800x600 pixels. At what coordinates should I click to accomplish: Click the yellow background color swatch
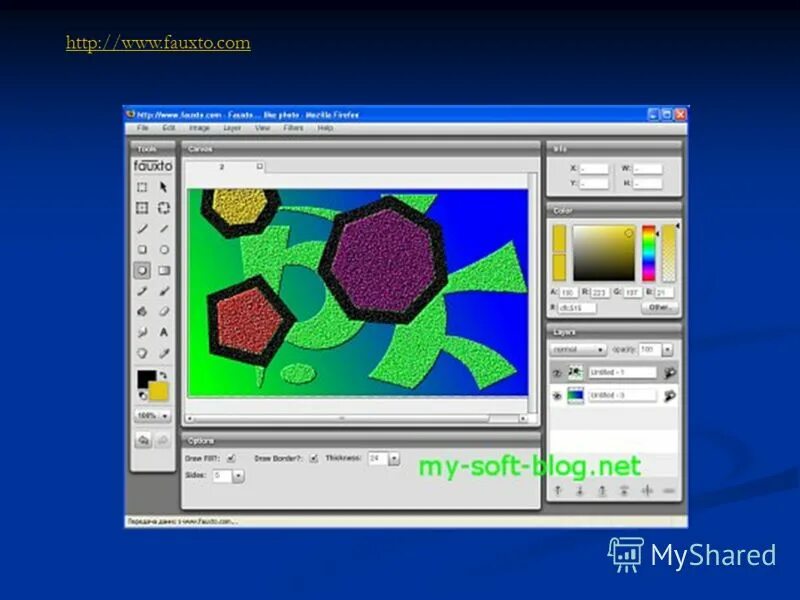pos(159,391)
